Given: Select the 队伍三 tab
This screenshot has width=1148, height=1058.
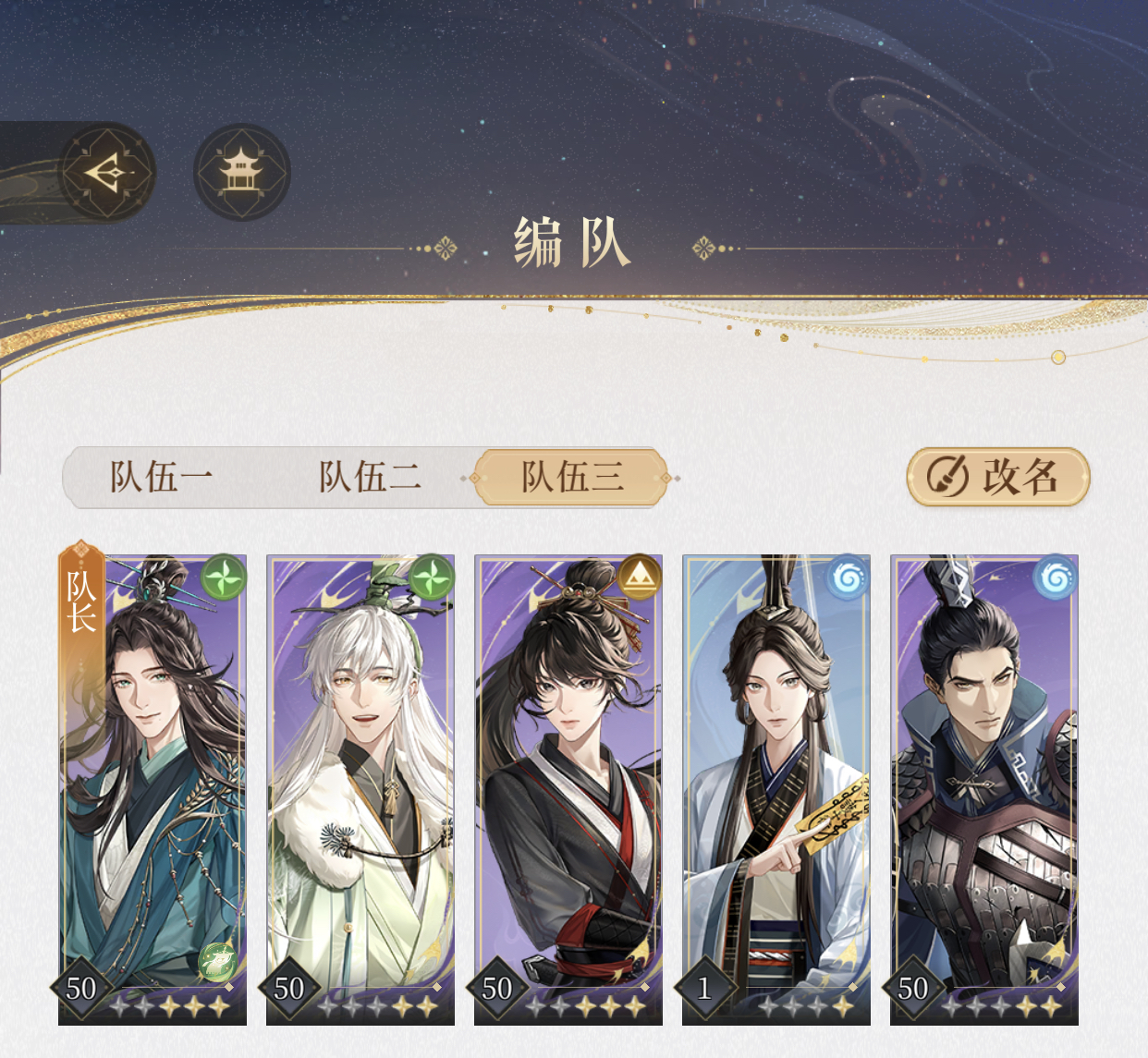Looking at the screenshot, I should pyautogui.click(x=571, y=478).
